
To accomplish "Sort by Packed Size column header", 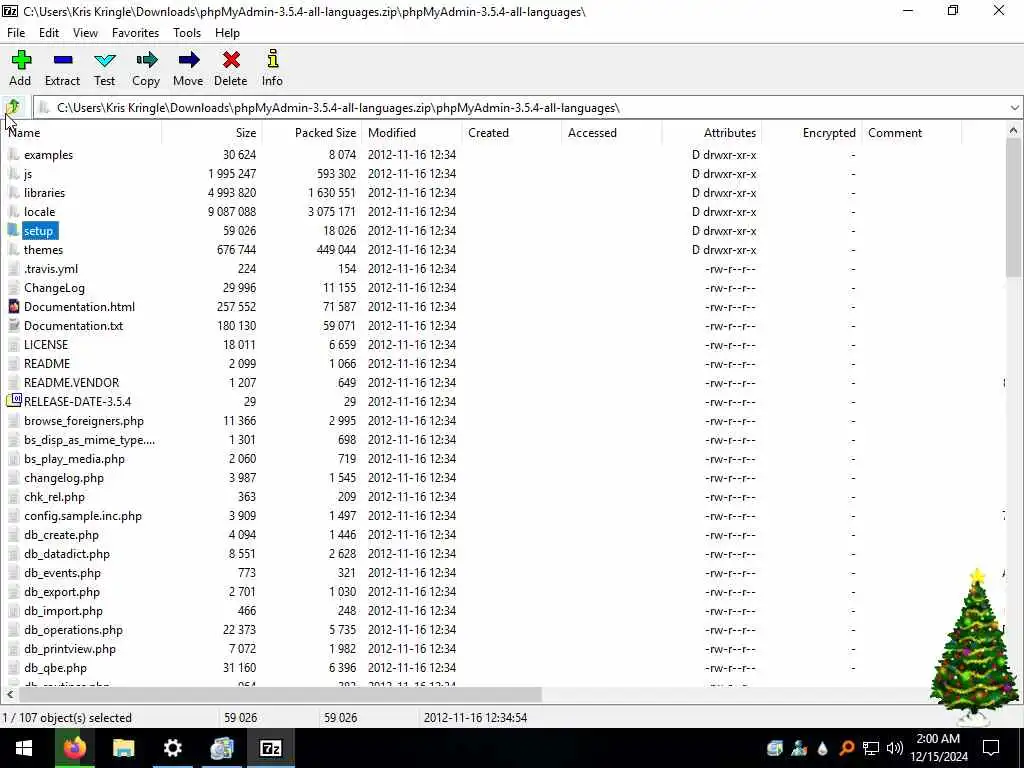I will click(x=312, y=133).
